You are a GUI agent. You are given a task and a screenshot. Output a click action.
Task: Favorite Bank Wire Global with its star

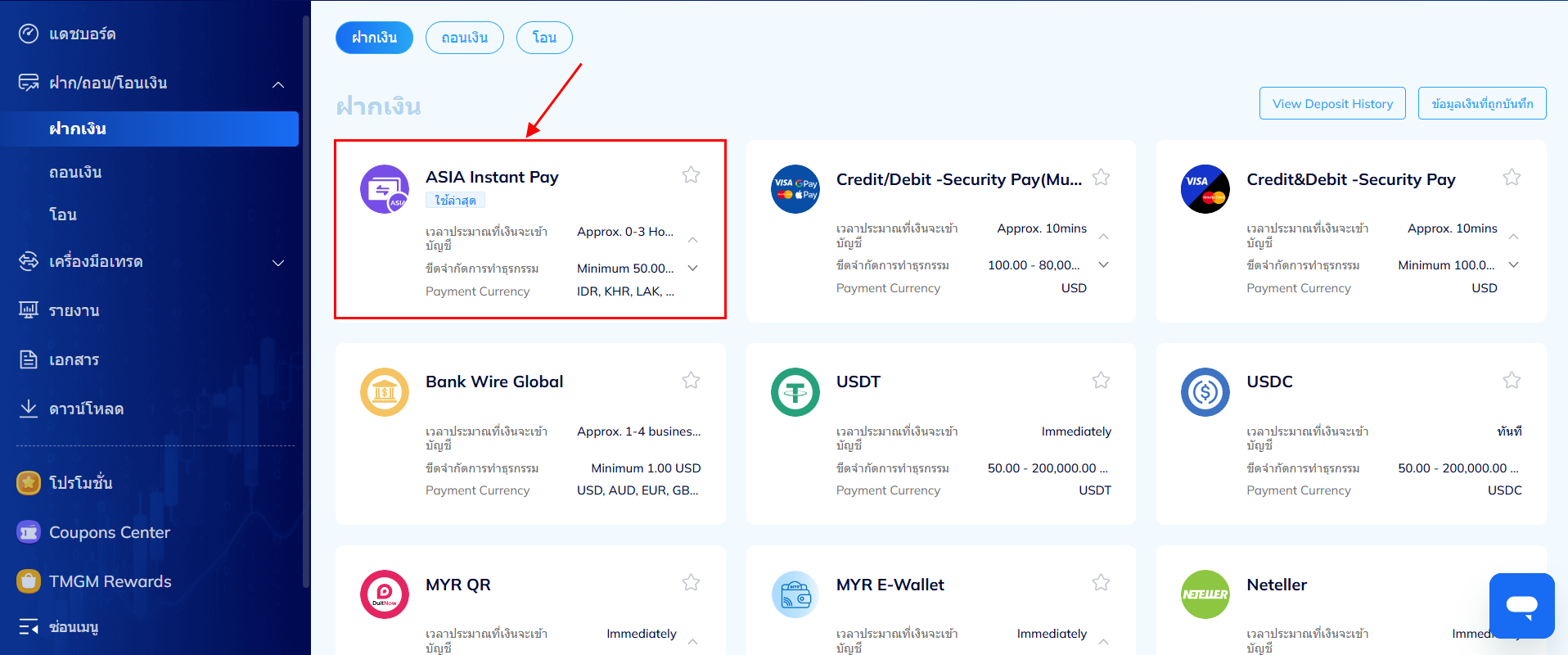point(691,380)
